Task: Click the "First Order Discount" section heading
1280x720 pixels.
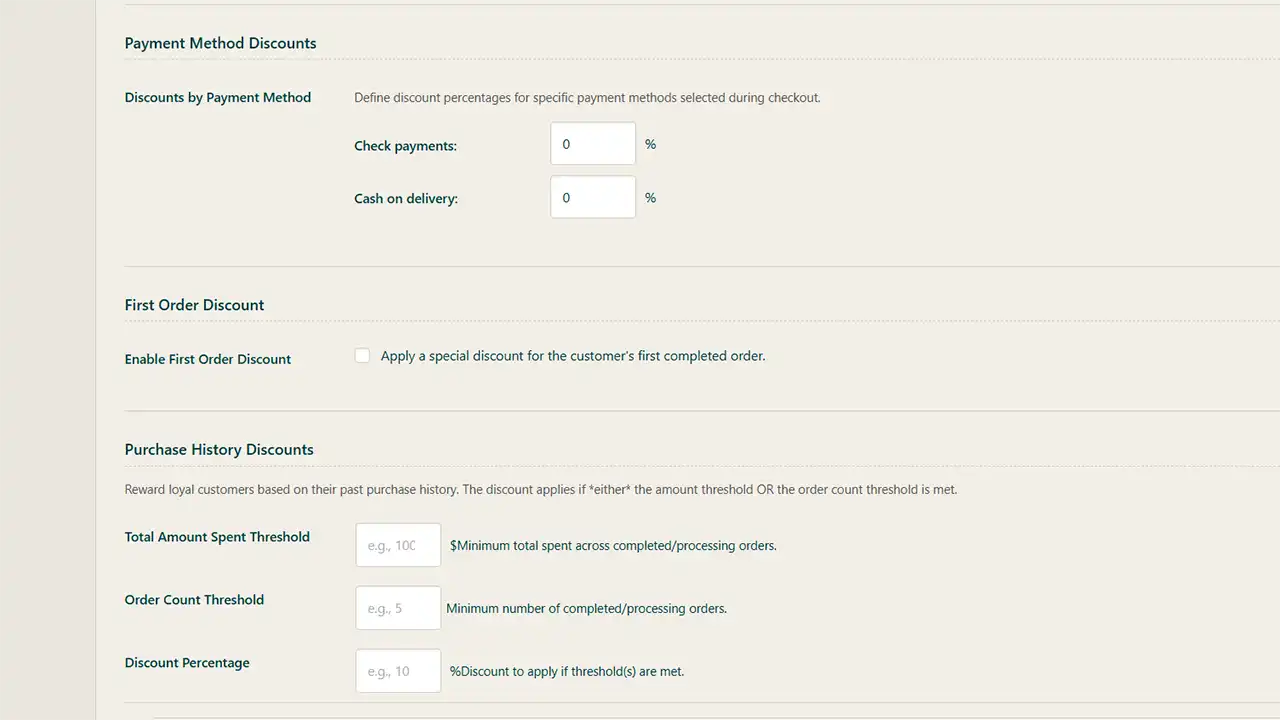Action: pyautogui.click(x=194, y=305)
